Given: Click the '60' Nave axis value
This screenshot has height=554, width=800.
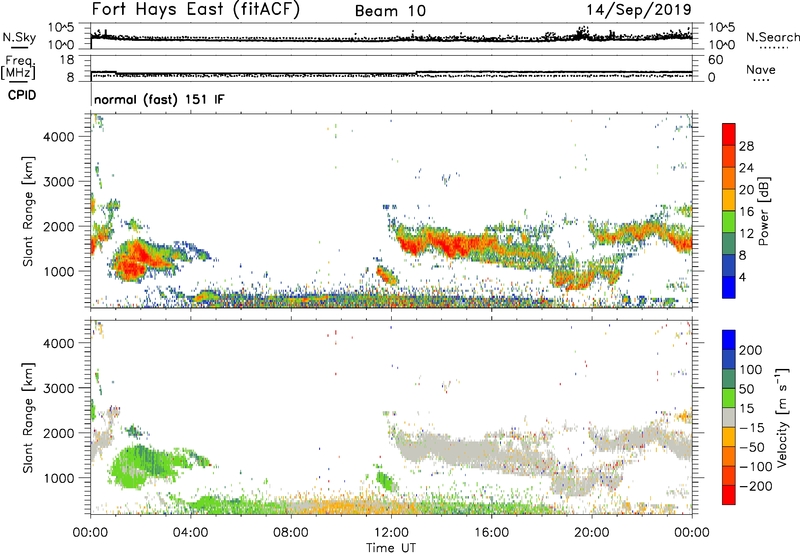Looking at the screenshot, I should 715,60.
